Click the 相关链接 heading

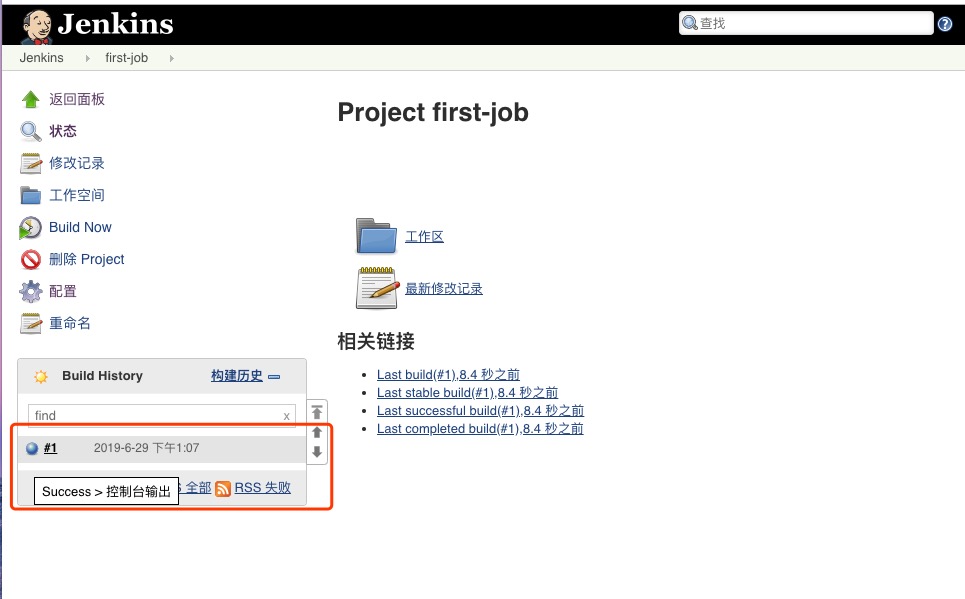(x=376, y=341)
